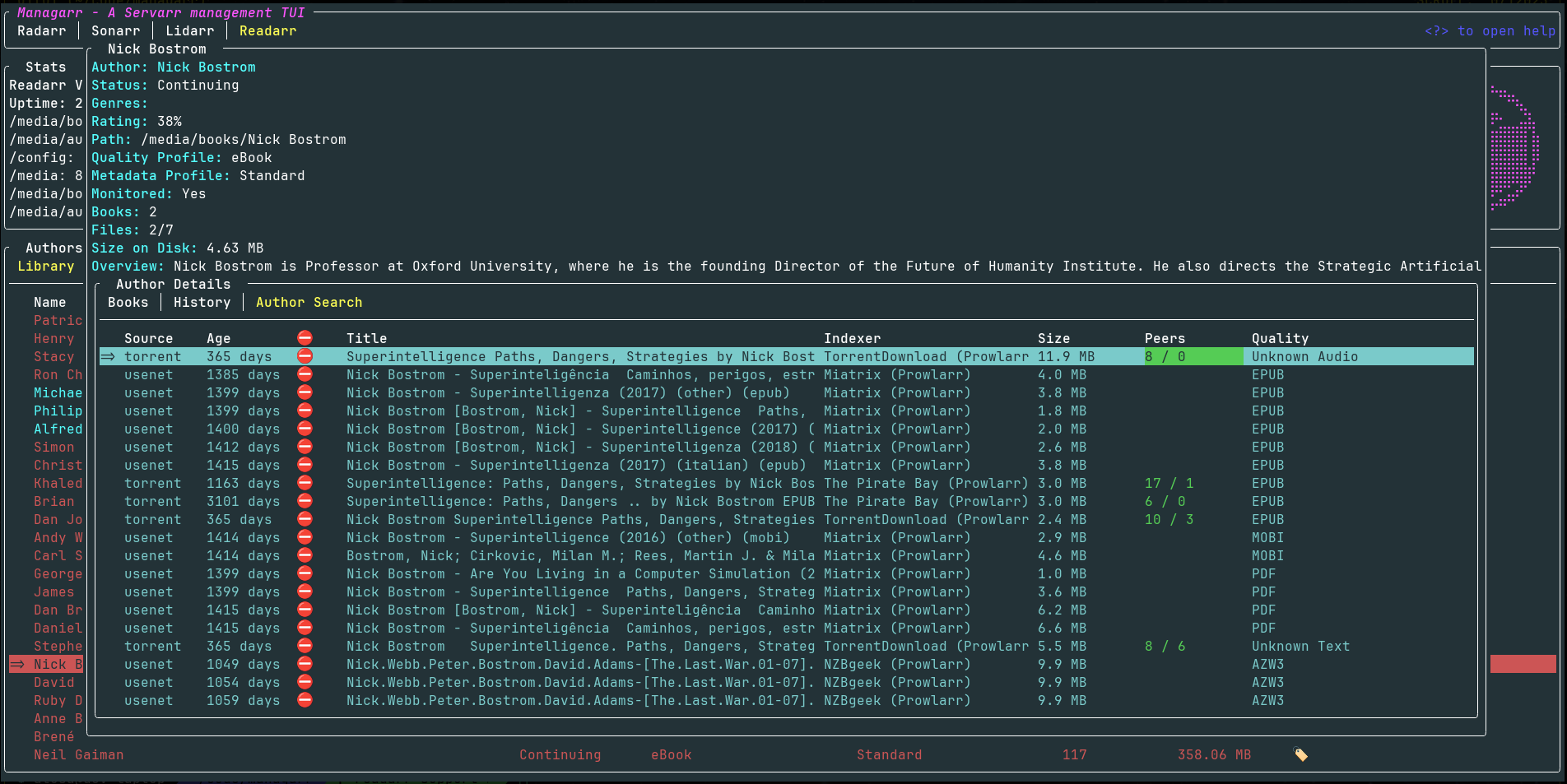Click the Title column header
Viewport: 1567px width, 784px height.
click(x=367, y=338)
